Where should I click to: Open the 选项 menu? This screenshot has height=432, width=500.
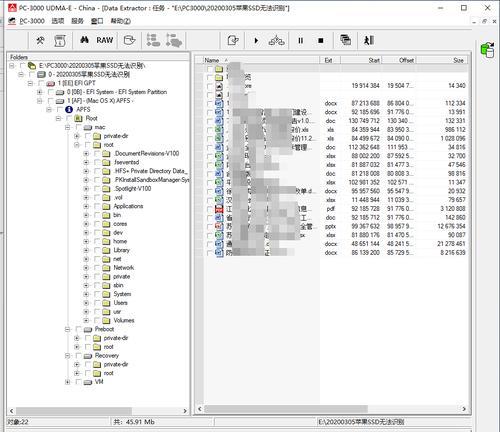tap(57, 21)
